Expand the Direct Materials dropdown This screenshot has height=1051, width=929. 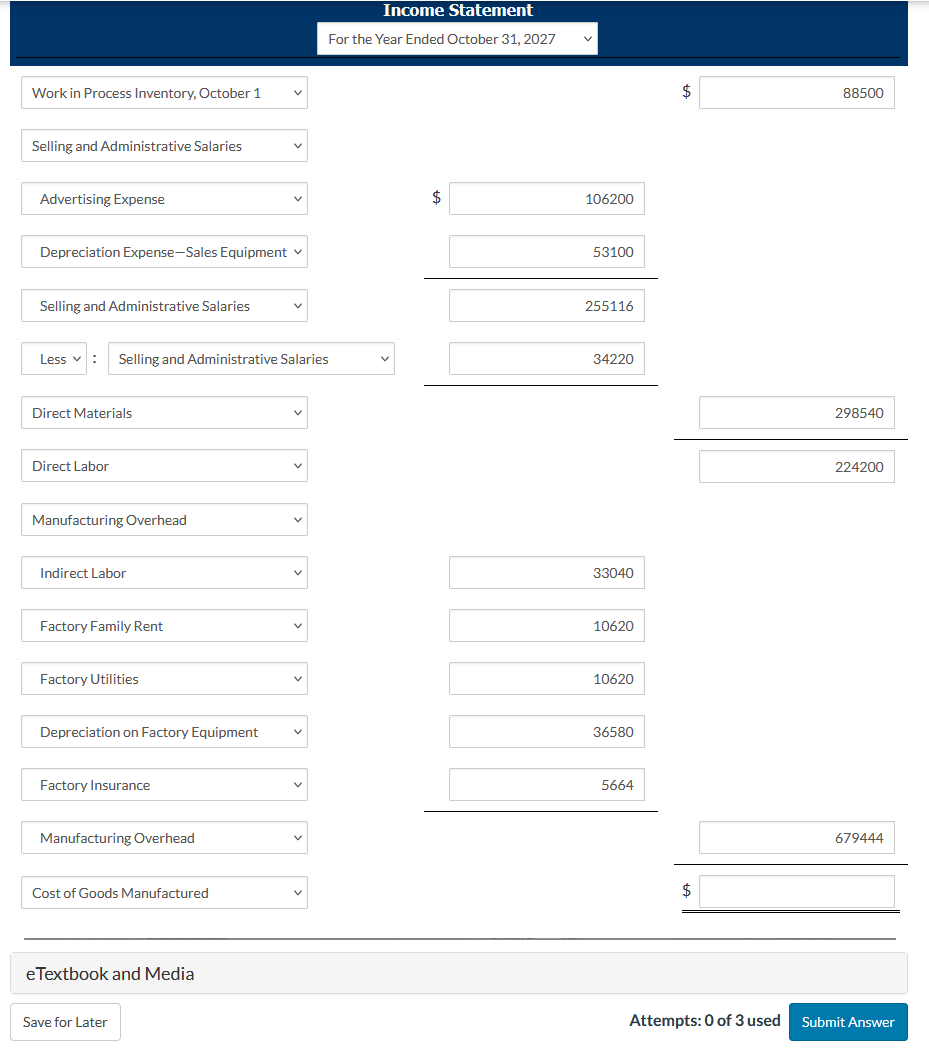click(x=164, y=412)
